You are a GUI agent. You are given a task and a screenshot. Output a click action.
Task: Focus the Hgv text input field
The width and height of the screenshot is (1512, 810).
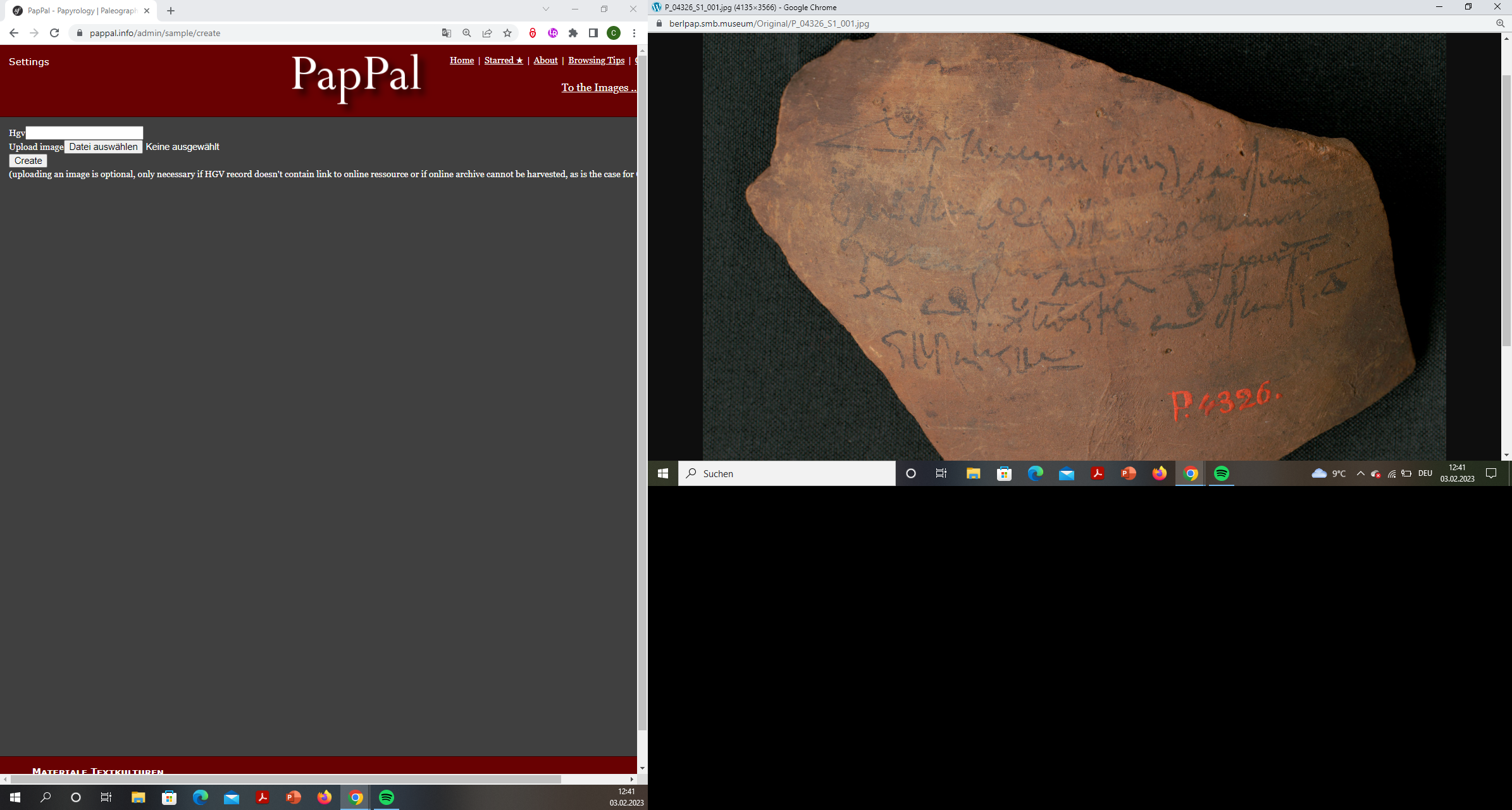click(84, 133)
